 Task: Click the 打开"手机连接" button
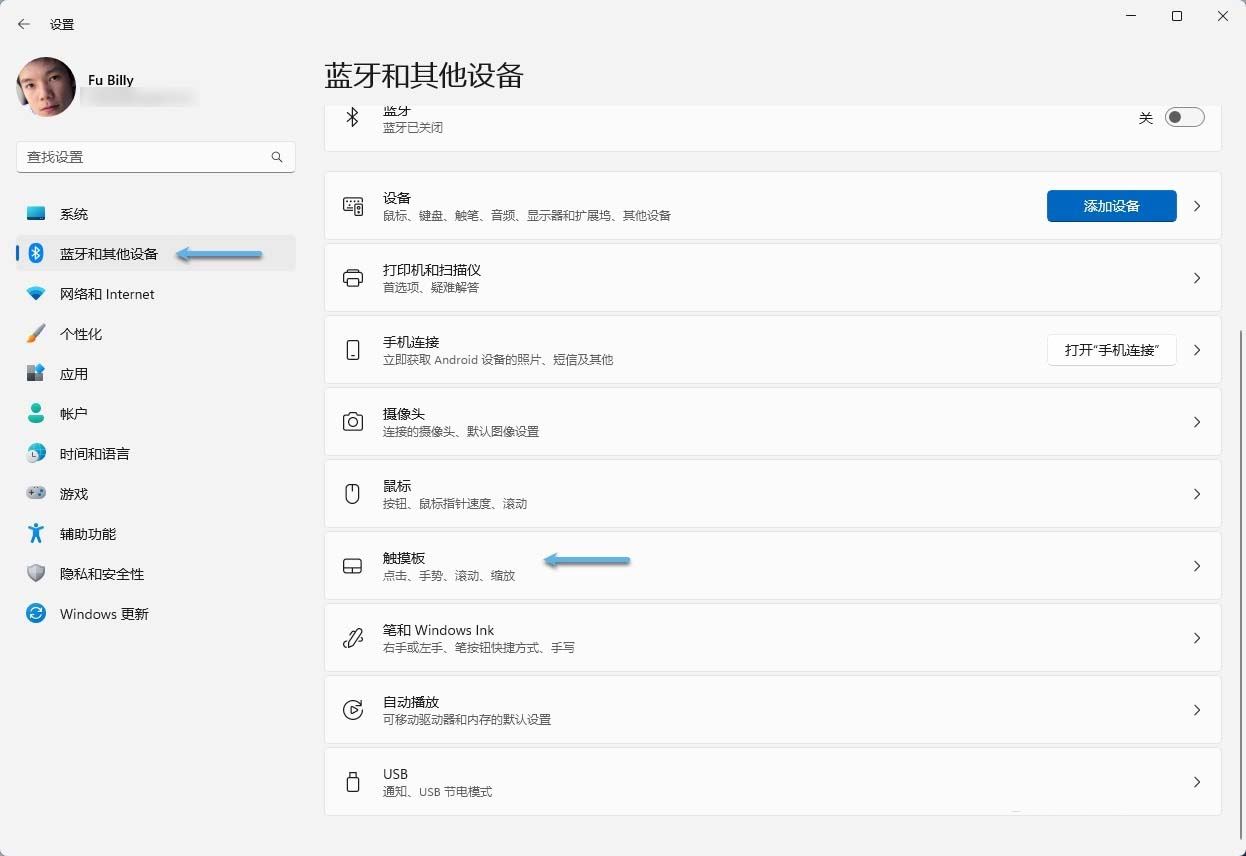tap(1111, 350)
